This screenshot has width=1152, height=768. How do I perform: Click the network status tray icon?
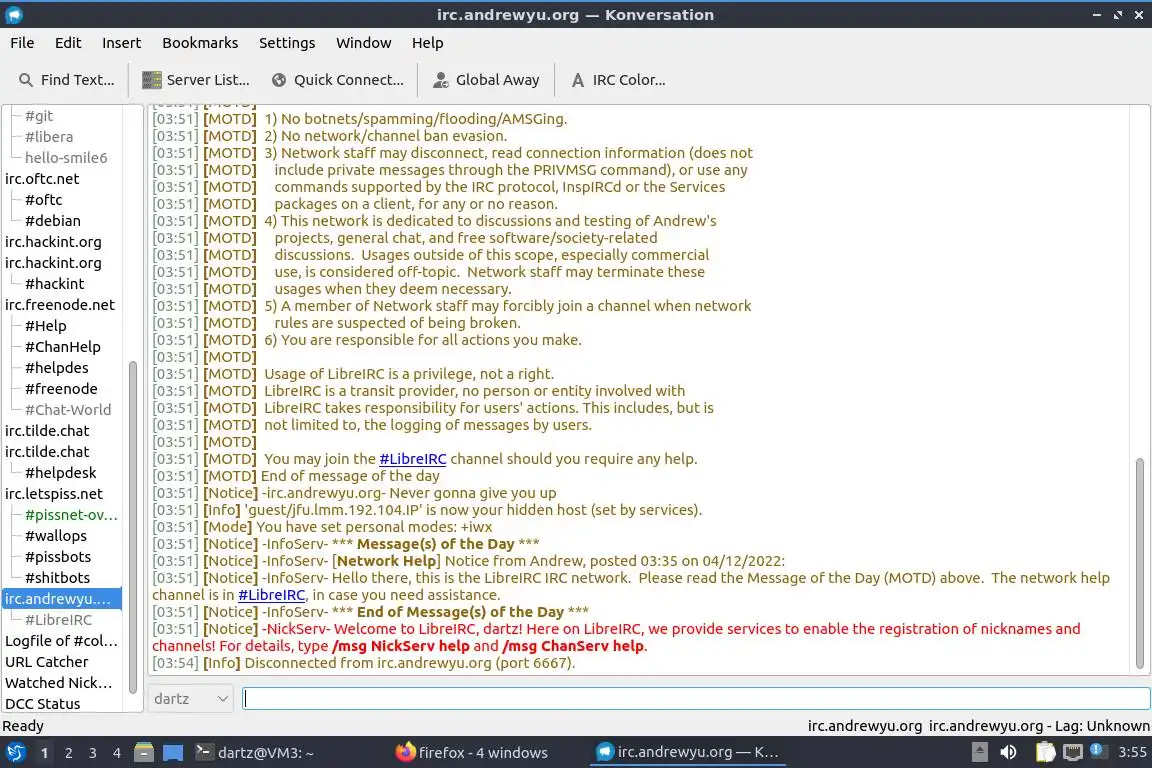(1073, 752)
